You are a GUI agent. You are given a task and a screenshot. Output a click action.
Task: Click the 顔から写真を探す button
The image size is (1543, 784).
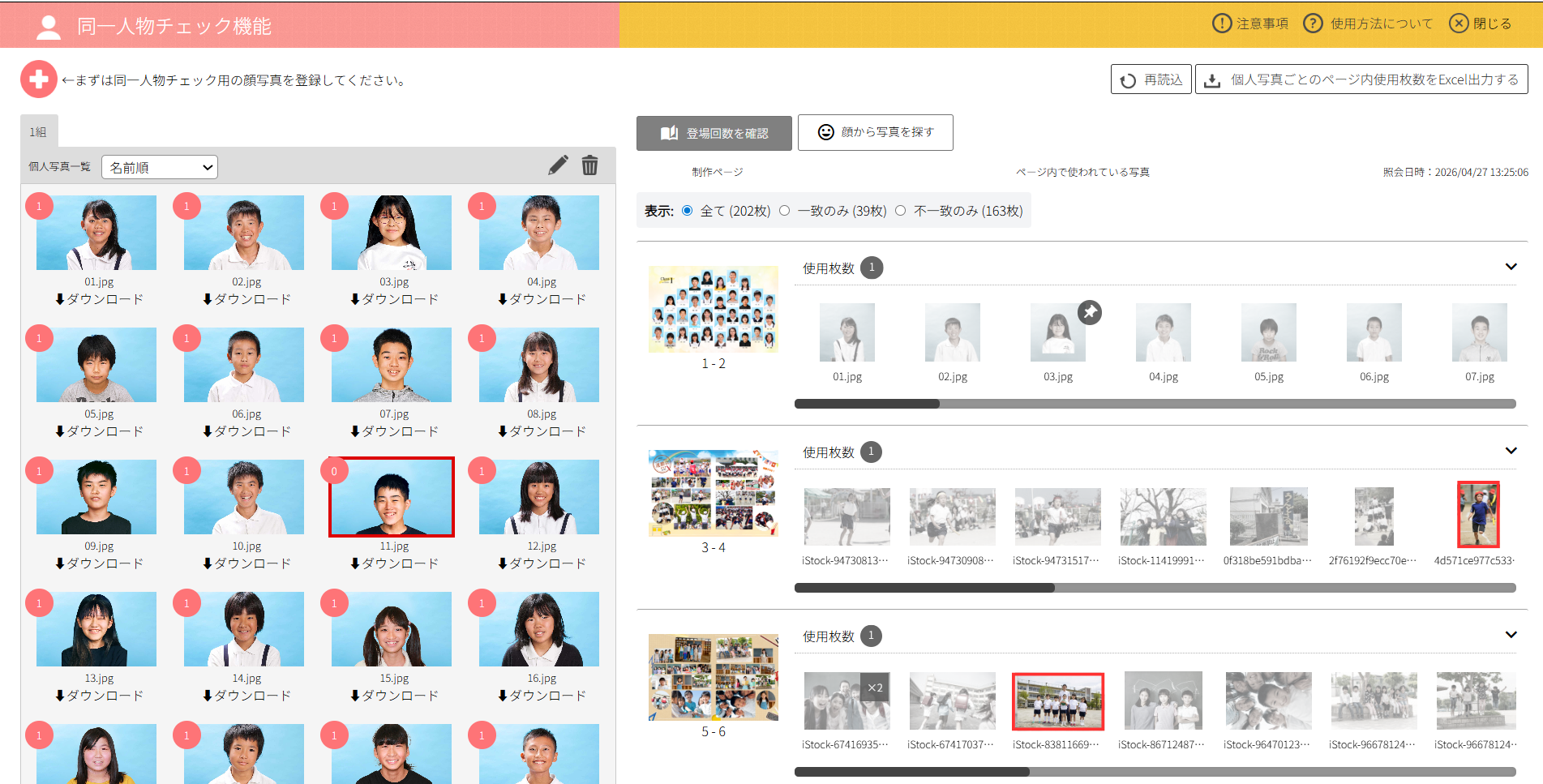876,132
